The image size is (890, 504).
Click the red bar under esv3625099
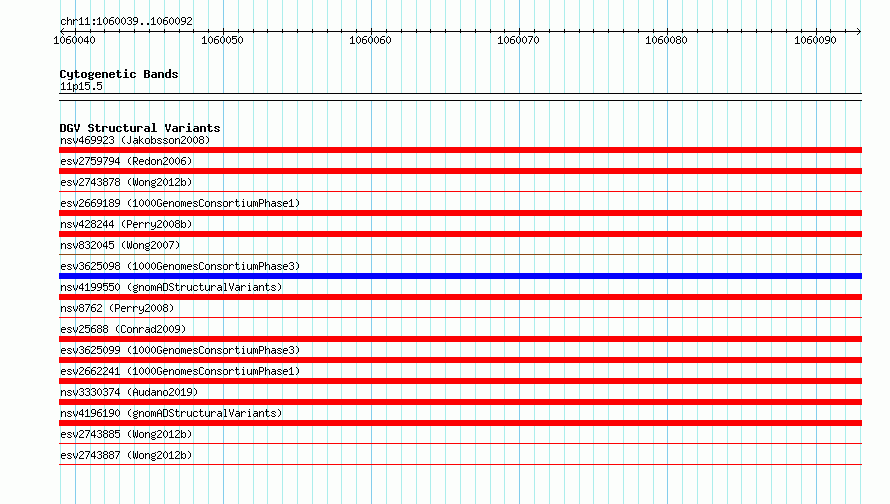tap(460, 360)
